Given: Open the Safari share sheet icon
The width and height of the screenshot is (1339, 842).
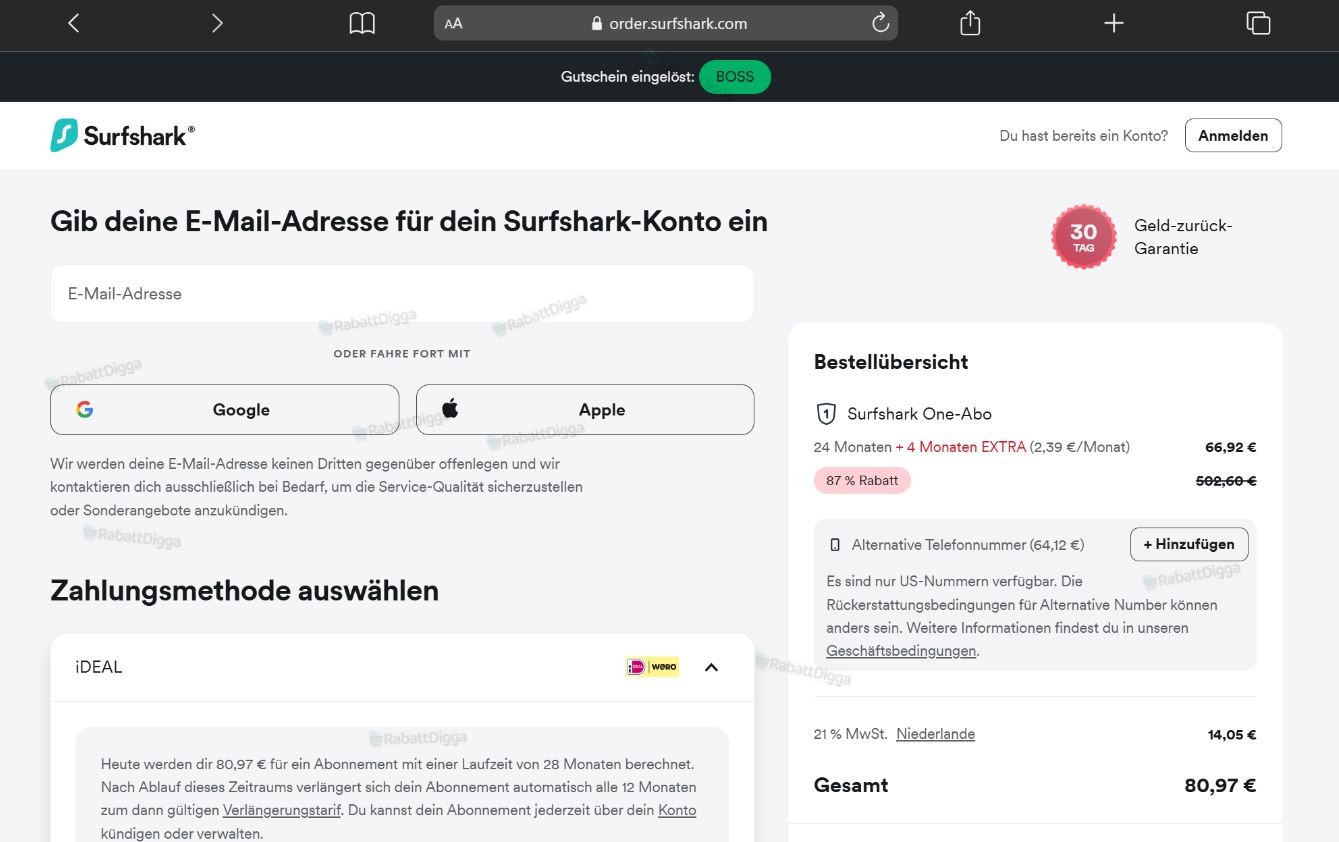Looking at the screenshot, I should 970,23.
